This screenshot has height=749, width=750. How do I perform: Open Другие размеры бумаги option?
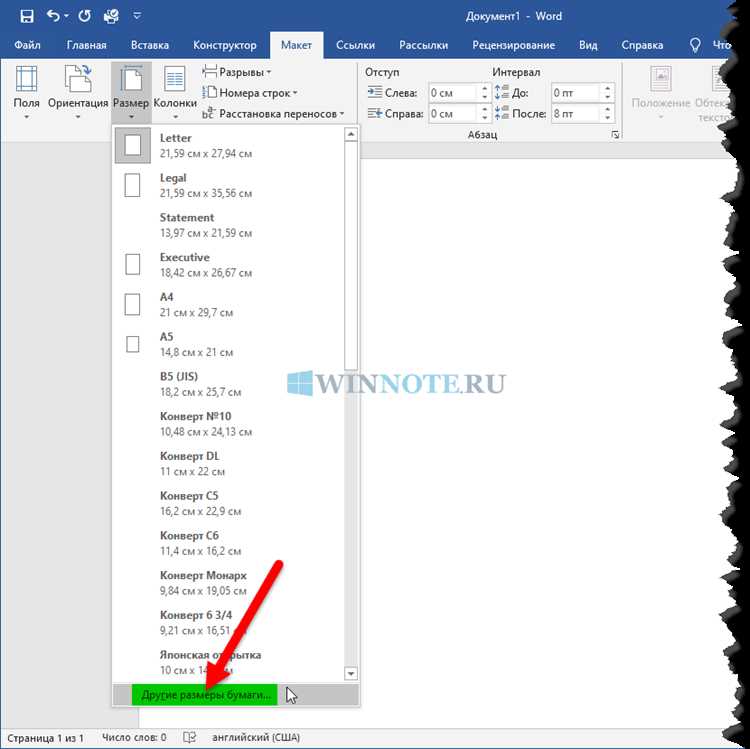pyautogui.click(x=236, y=694)
